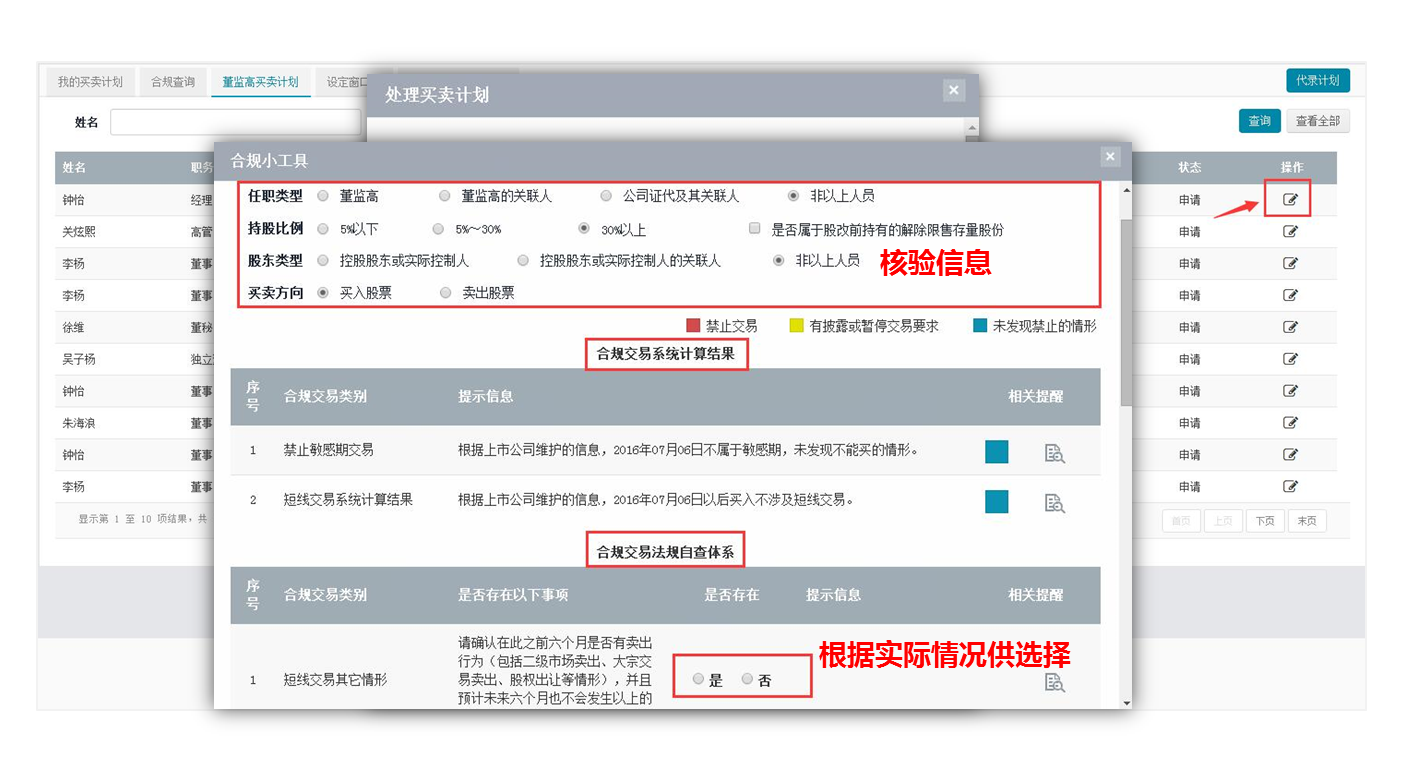The height and width of the screenshot is (768, 1401).
Task: Select 买入股票 trade direction
Action: [323, 293]
